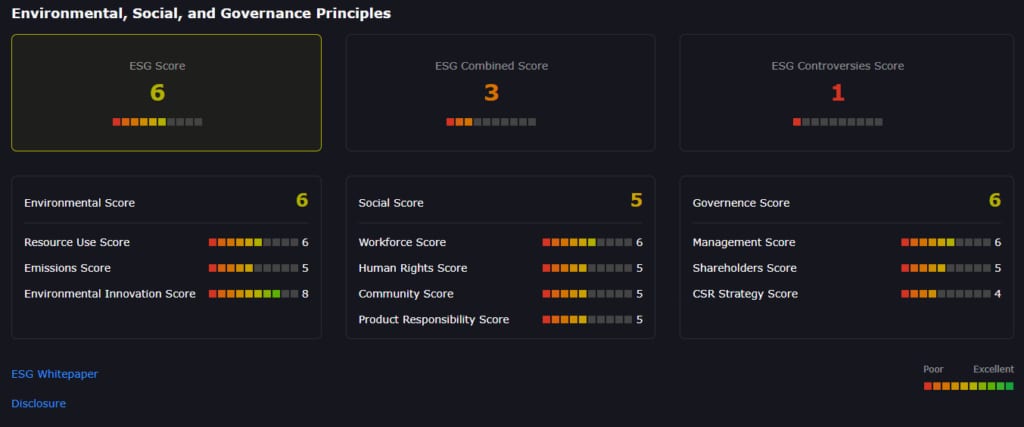Click the Workforce Score label
1024x427 pixels.
(402, 242)
